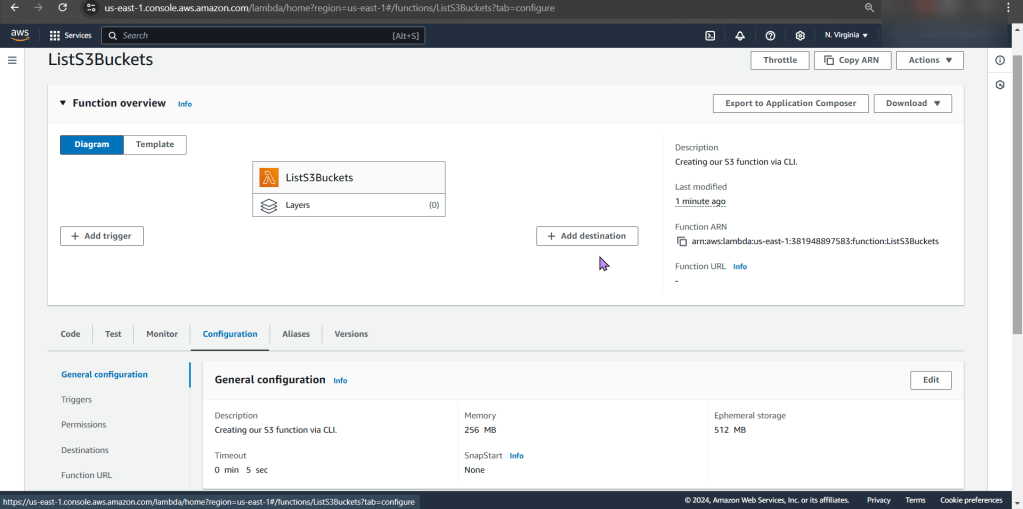
Task: Click the Lambda icon in ListS3Buckets diagram
Action: tap(269, 178)
